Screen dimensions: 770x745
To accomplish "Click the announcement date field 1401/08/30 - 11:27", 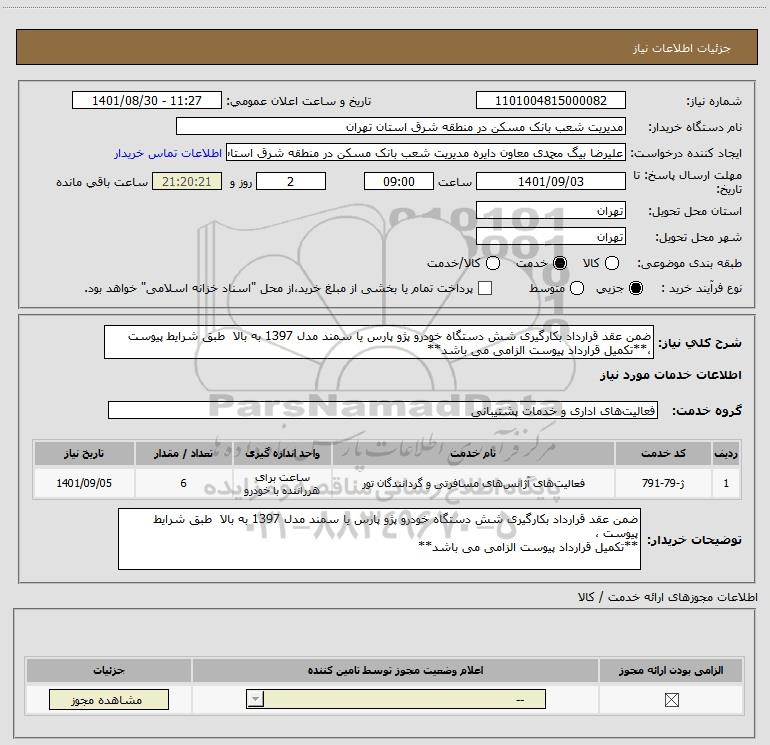I will (147, 100).
